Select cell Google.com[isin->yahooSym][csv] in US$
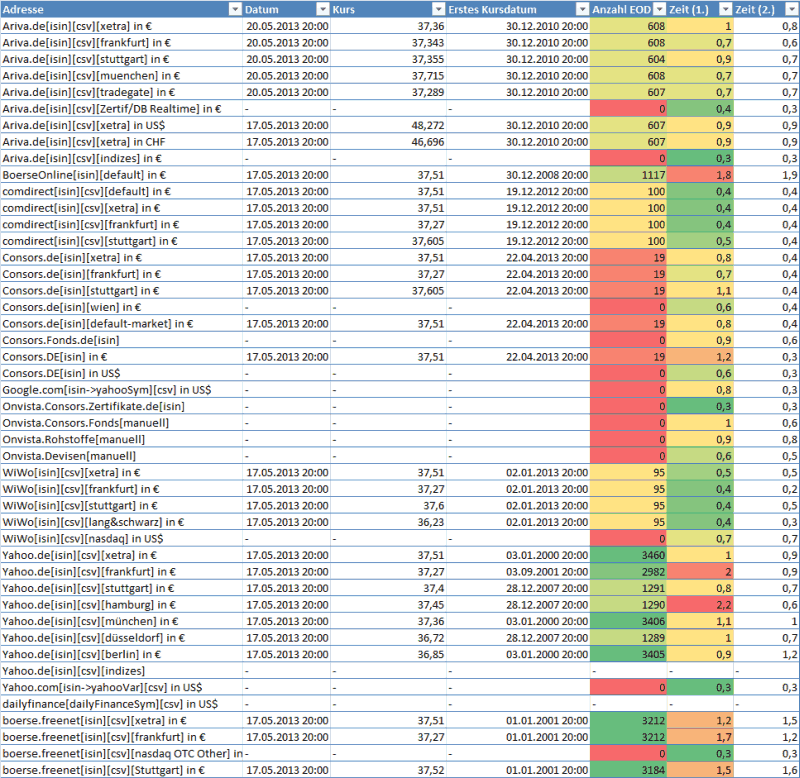This screenshot has height=778, width=800. point(121,390)
